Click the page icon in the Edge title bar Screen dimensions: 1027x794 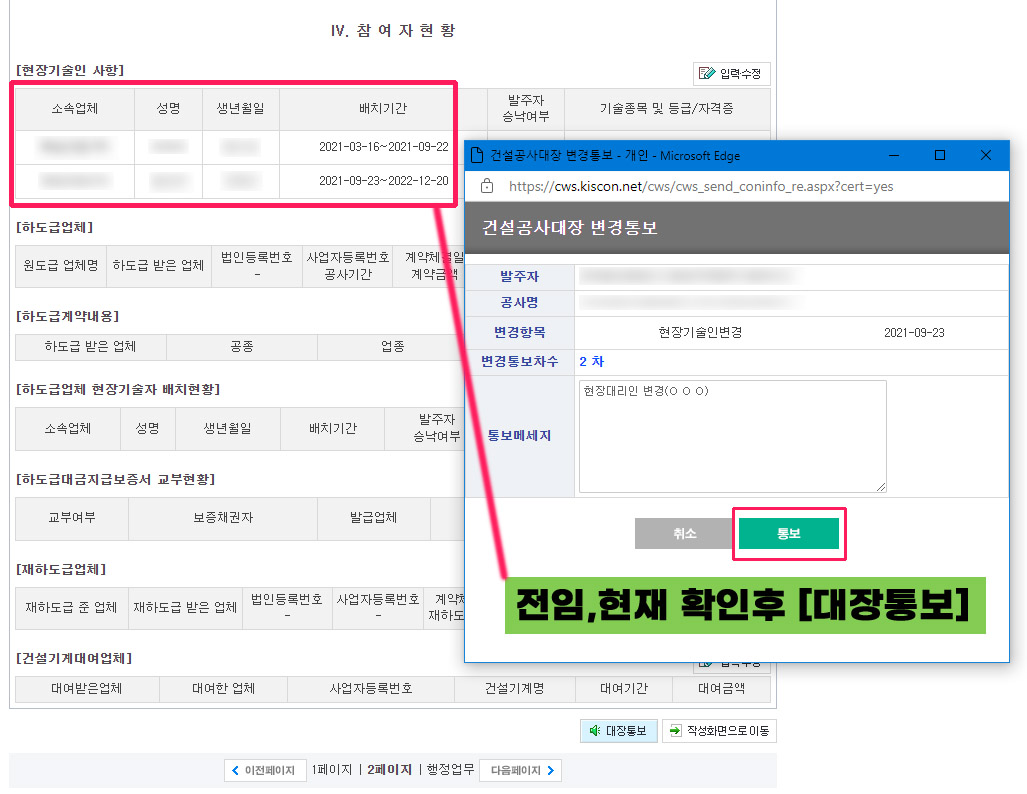pyautogui.click(x=477, y=155)
